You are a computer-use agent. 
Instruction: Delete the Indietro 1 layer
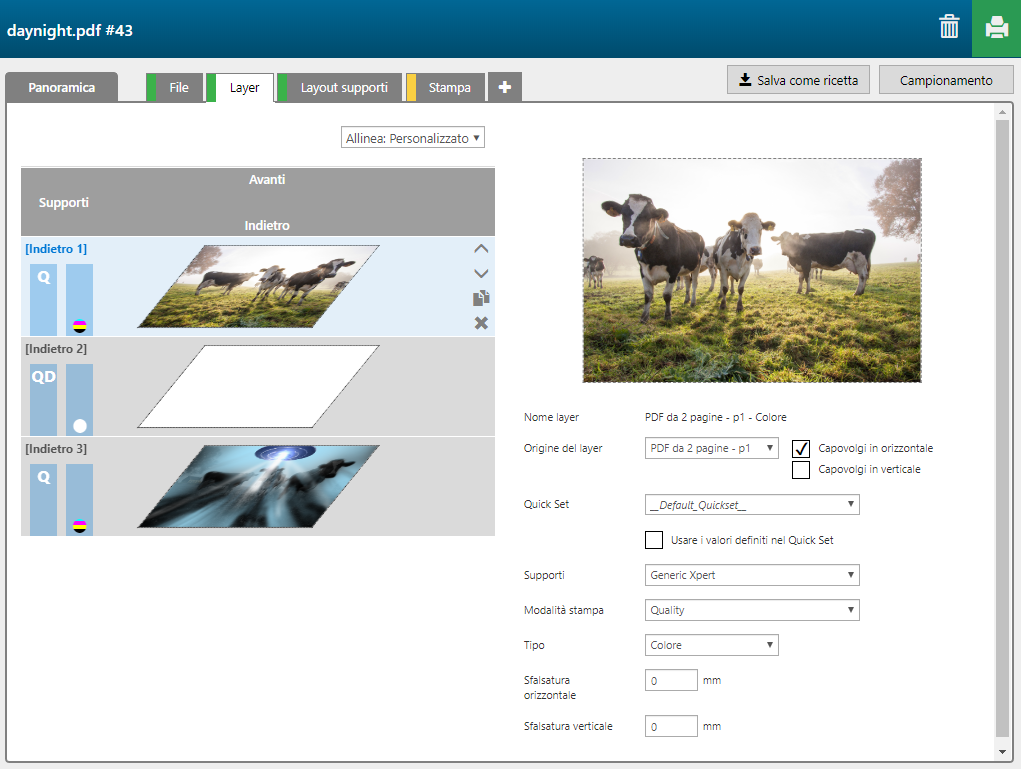481,322
